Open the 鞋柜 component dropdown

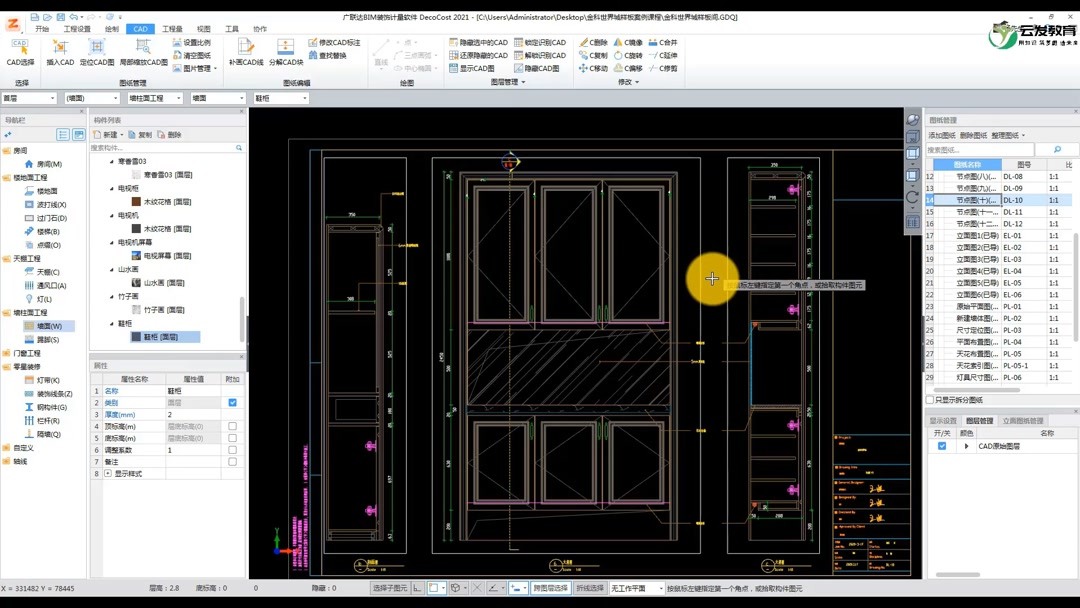tap(281, 98)
